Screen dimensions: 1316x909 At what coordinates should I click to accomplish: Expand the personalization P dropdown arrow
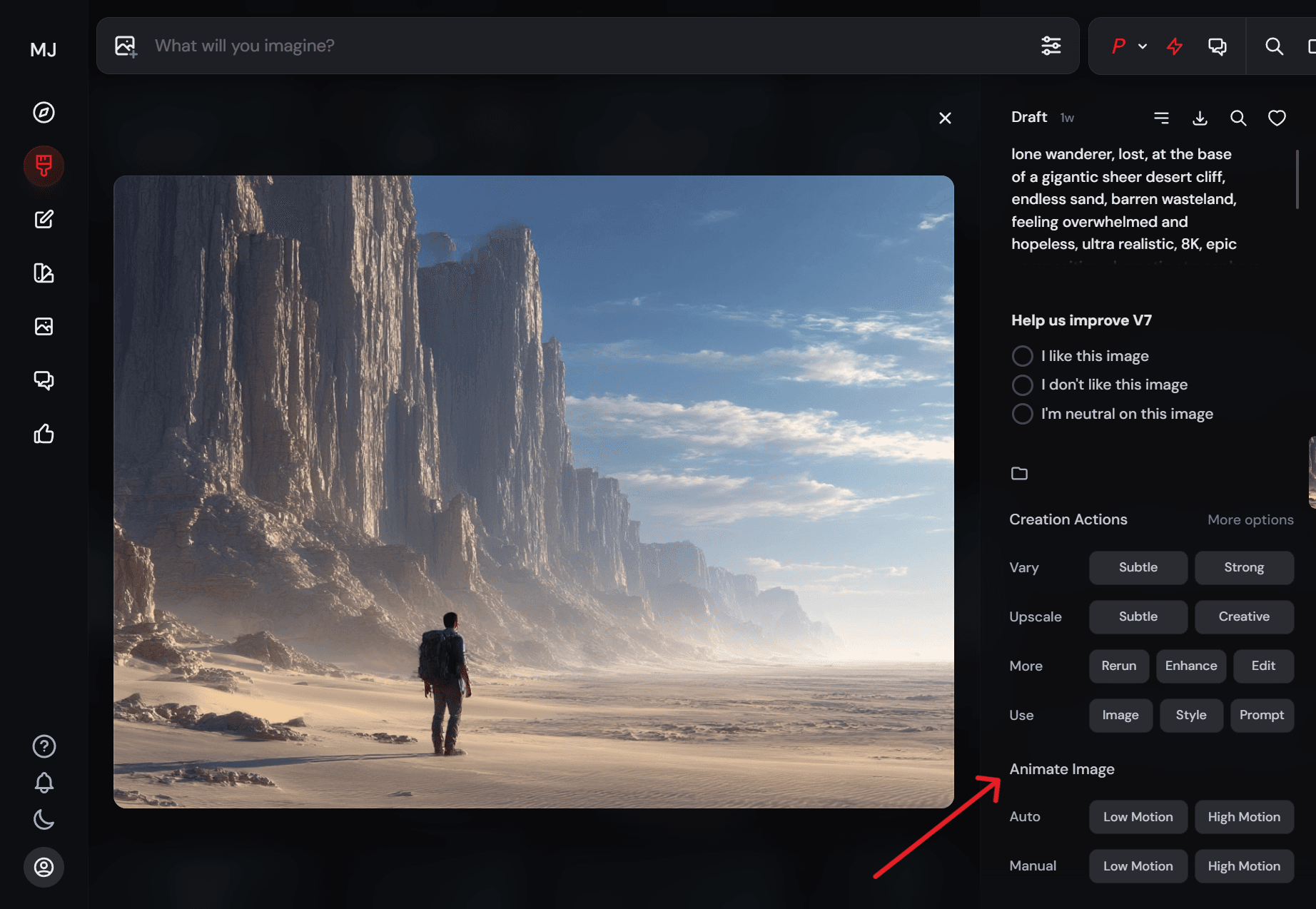pyautogui.click(x=1143, y=46)
